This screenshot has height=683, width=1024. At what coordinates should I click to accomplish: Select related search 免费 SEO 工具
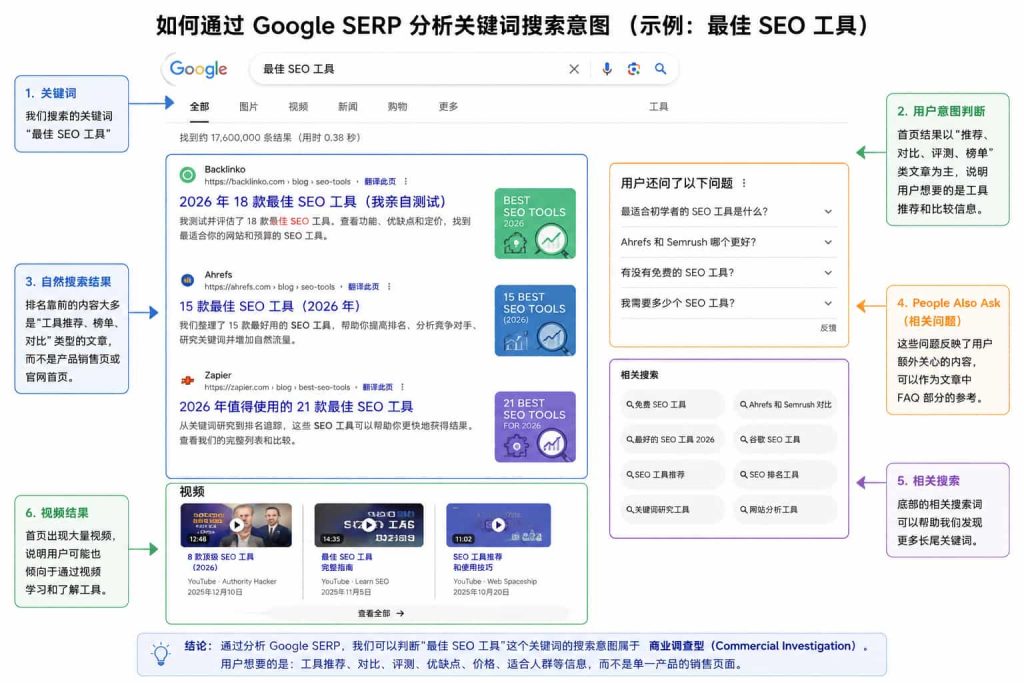(671, 405)
